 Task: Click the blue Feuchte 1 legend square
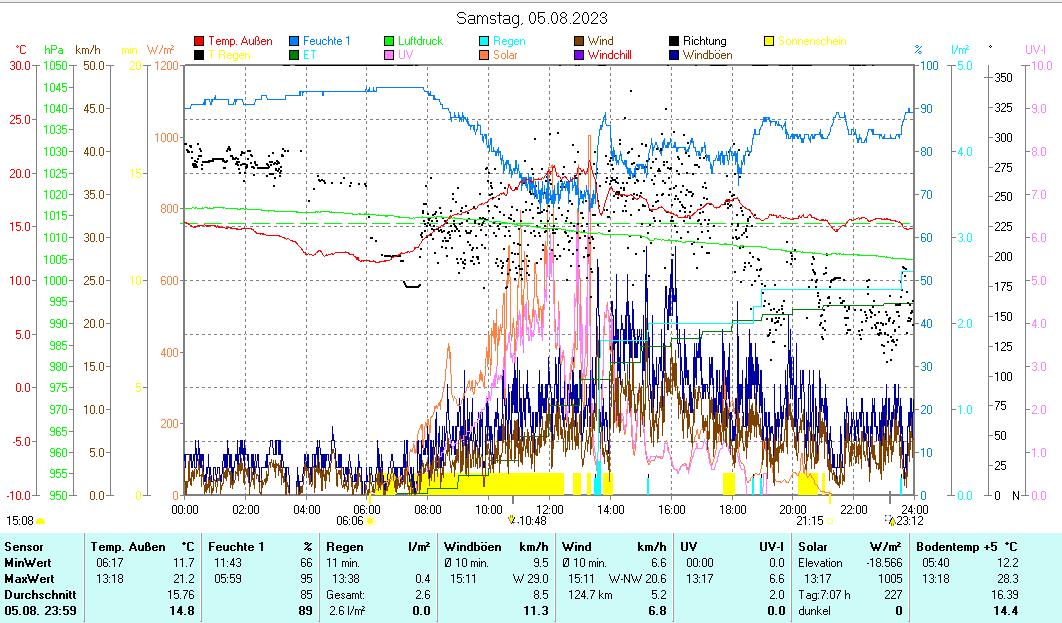click(295, 42)
